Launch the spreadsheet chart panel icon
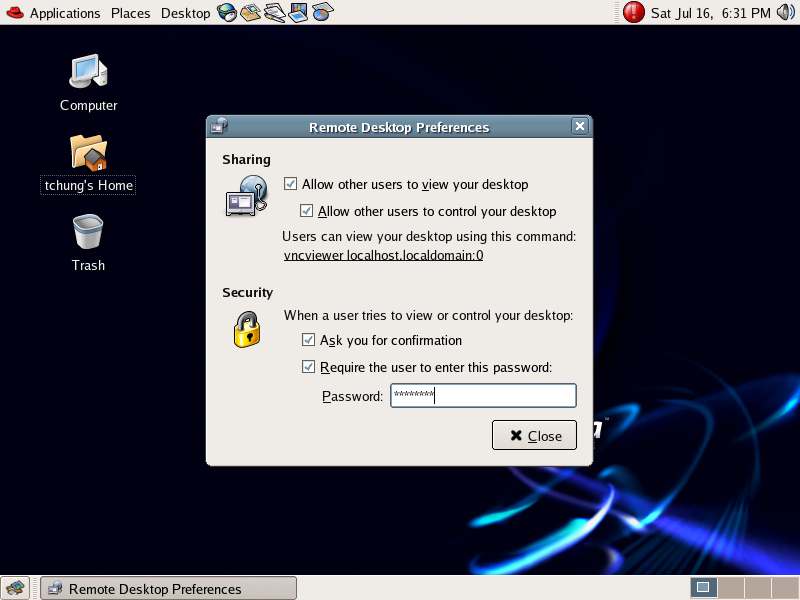The width and height of the screenshot is (800, 600). 322,12
